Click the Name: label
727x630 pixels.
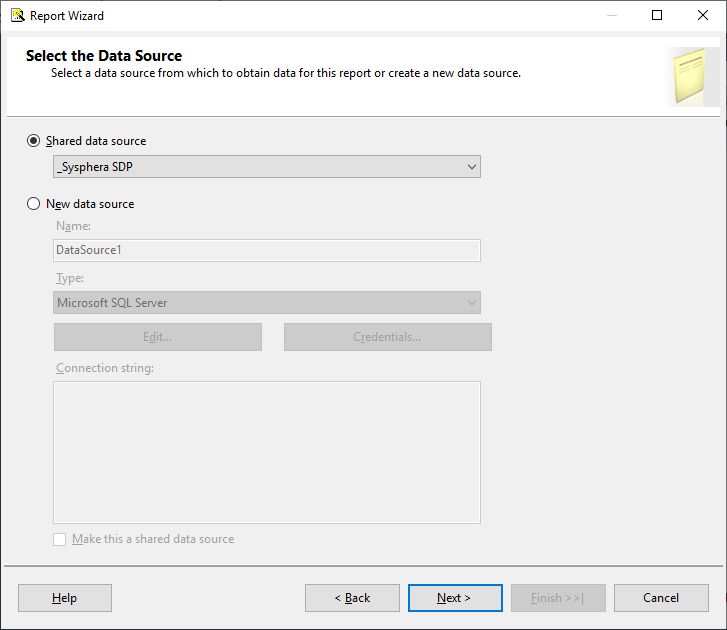click(x=73, y=226)
